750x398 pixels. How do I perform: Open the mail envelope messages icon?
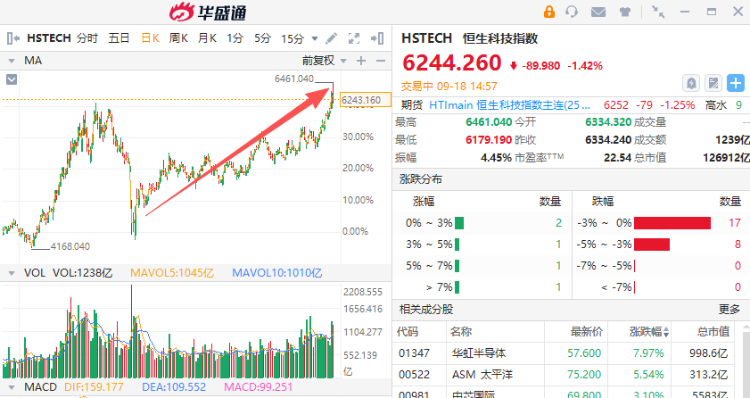(598, 12)
